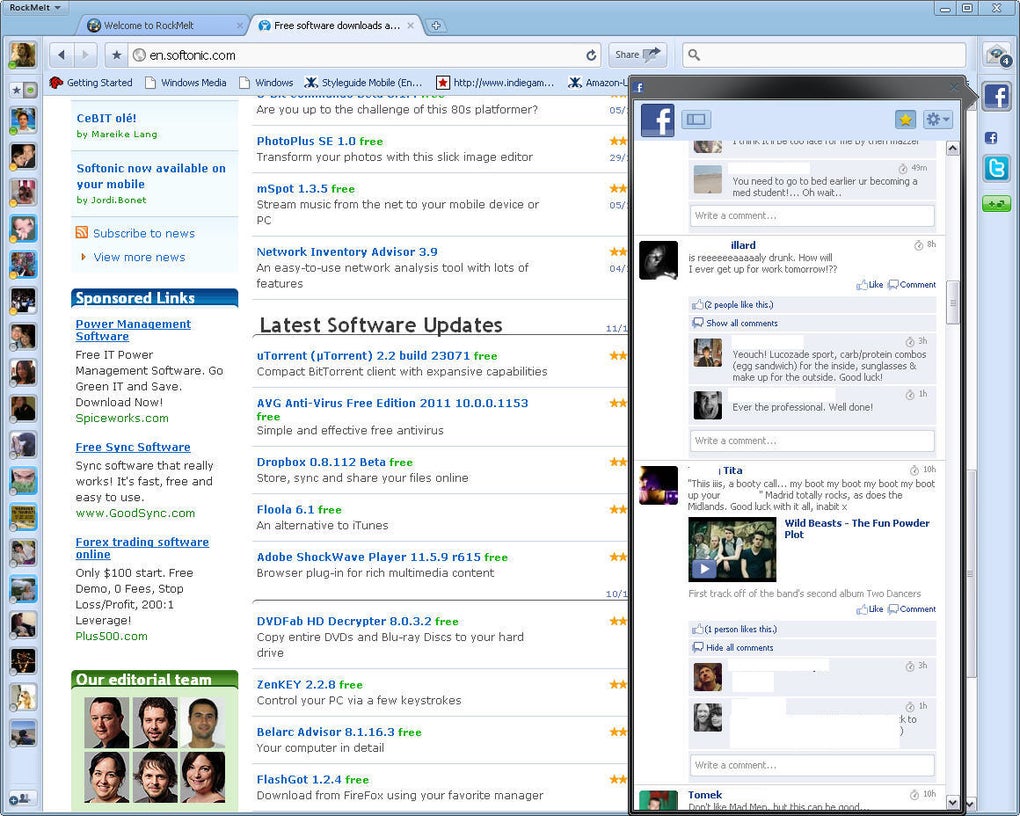Click 'Write a comment' box under illard post
The width and height of the screenshot is (1020, 816).
pos(812,441)
